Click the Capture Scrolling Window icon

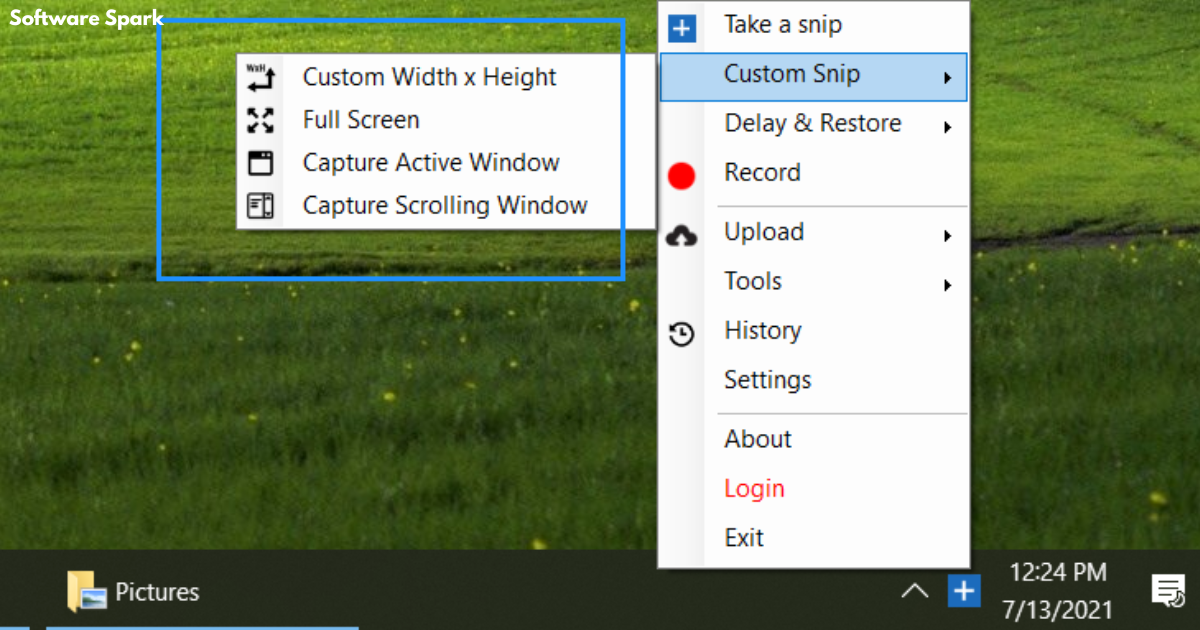[x=260, y=206]
